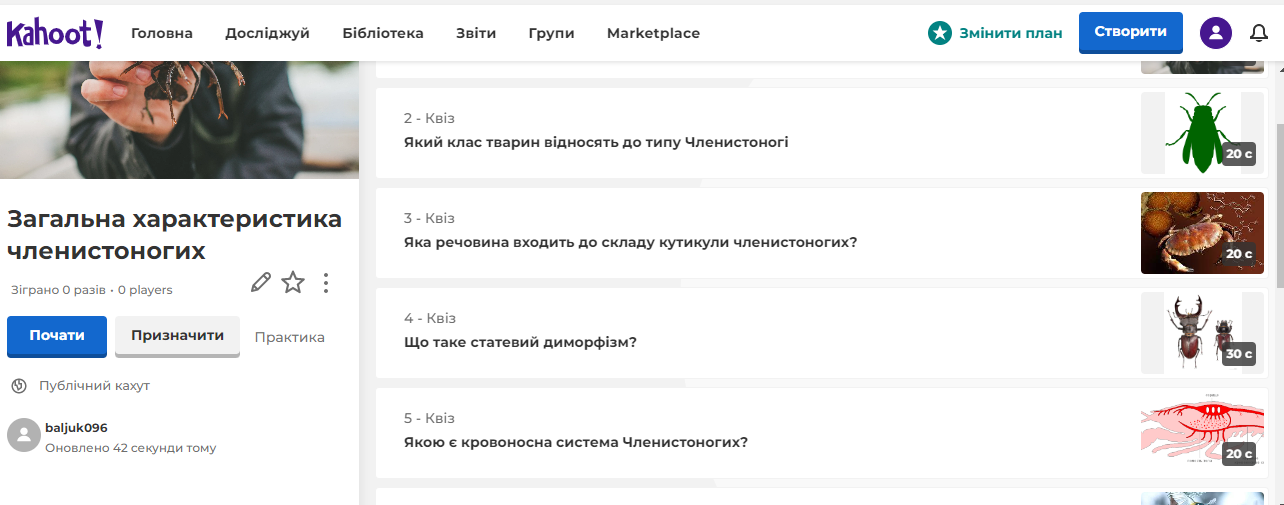
Task: Click the pencil edit icon
Action: pos(261,283)
